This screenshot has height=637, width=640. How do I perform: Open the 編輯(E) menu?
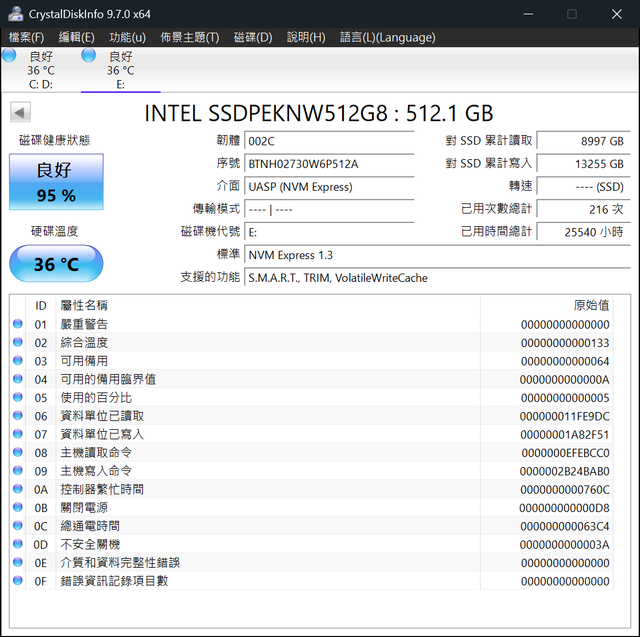76,38
